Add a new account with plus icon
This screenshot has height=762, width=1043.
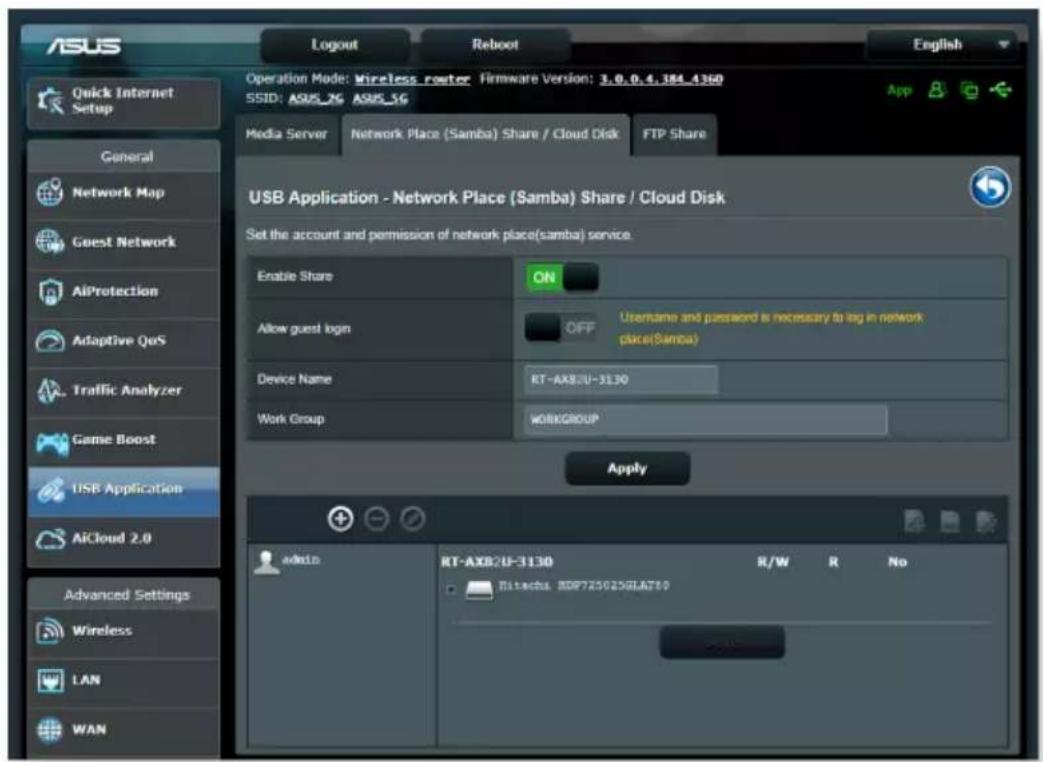(x=341, y=519)
